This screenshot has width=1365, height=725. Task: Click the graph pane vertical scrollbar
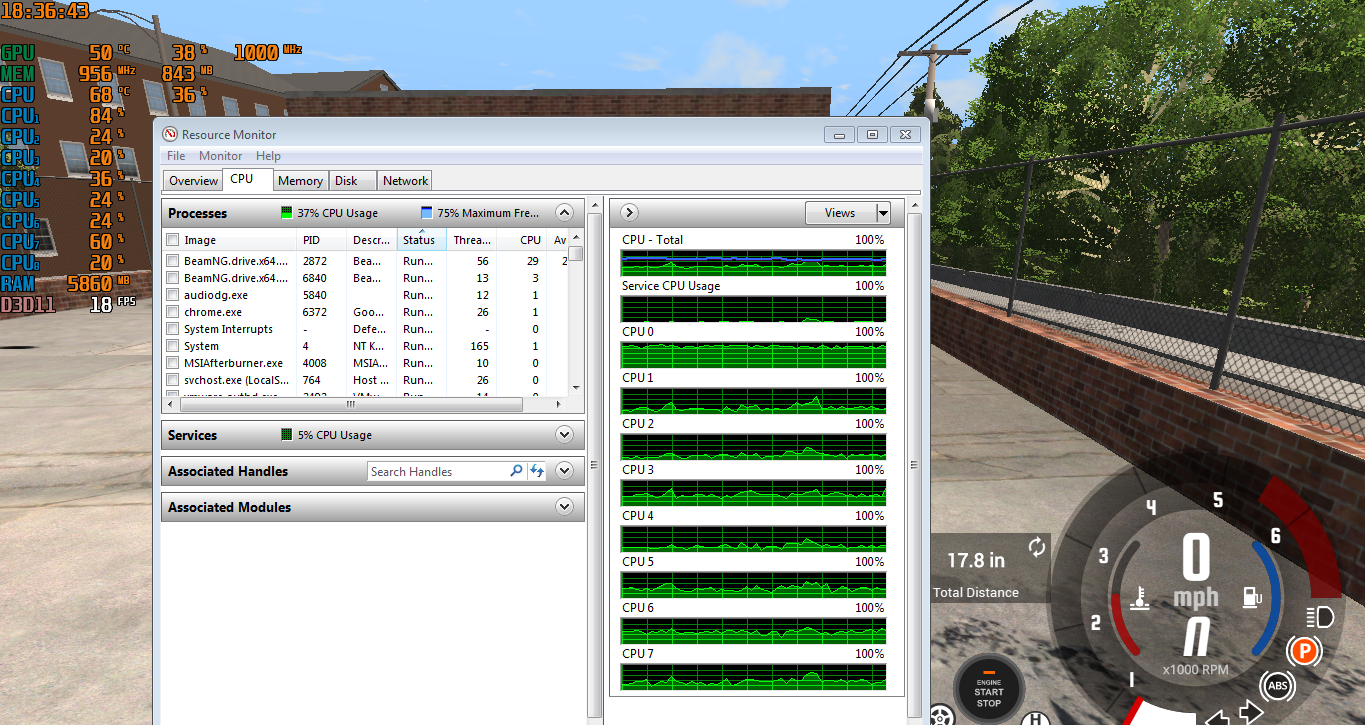[913, 464]
